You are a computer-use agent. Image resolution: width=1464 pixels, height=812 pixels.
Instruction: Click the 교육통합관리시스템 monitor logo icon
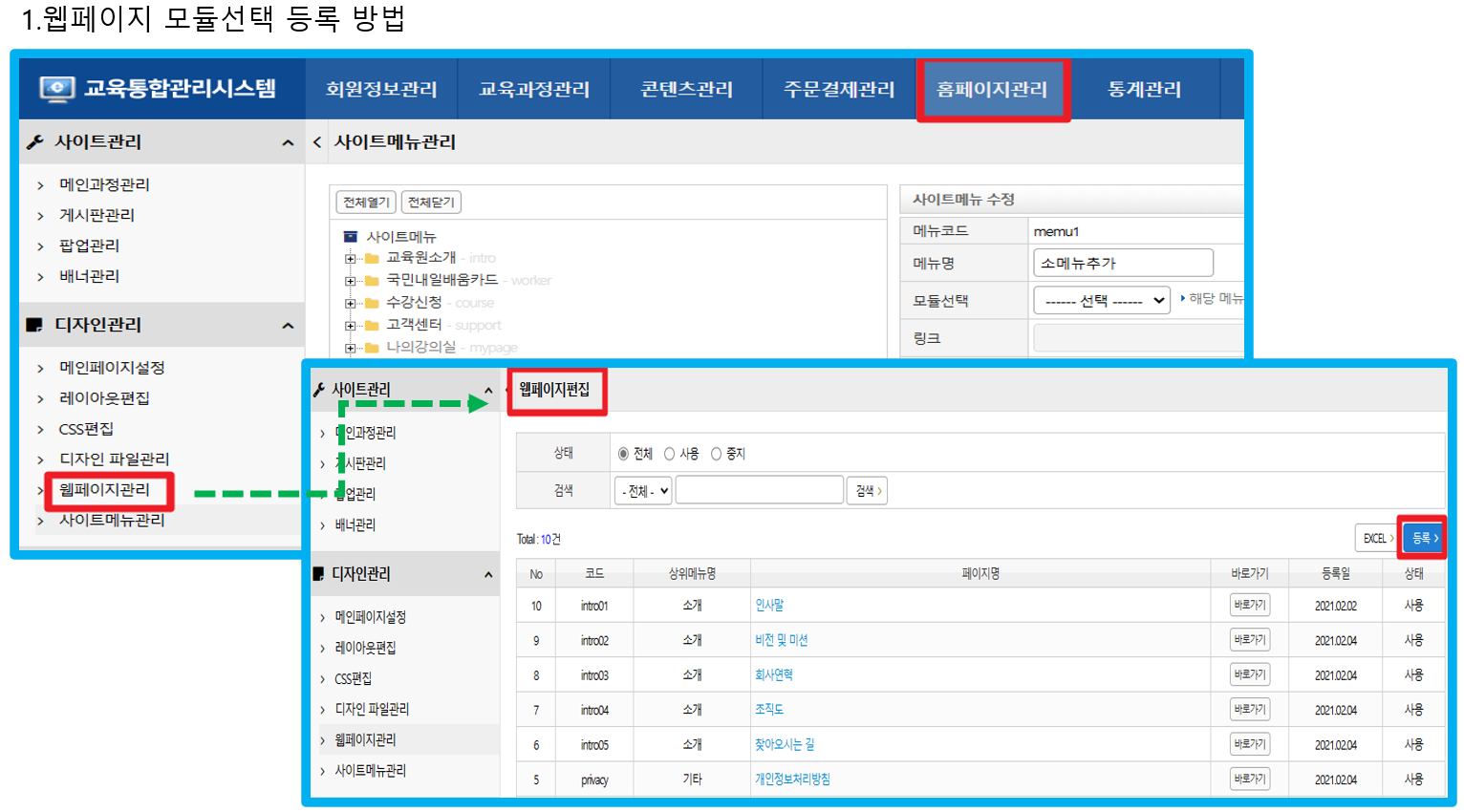57,89
